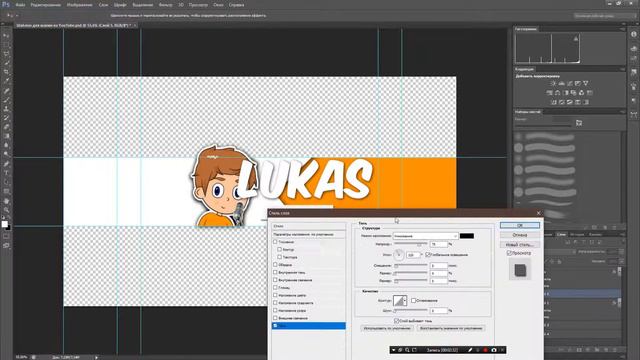Image resolution: width=640 pixels, height=360 pixels.
Task: Select the Gradient tool
Action: (6, 136)
